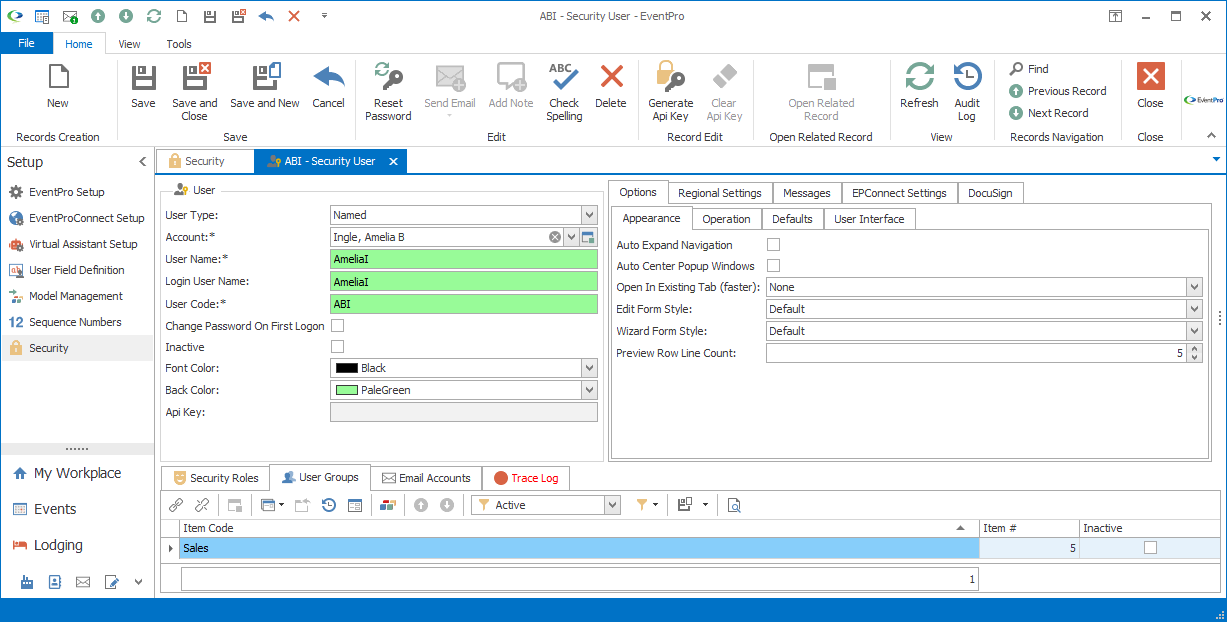Open the Active filter dropdown
The height and width of the screenshot is (622, 1227).
[x=612, y=505]
